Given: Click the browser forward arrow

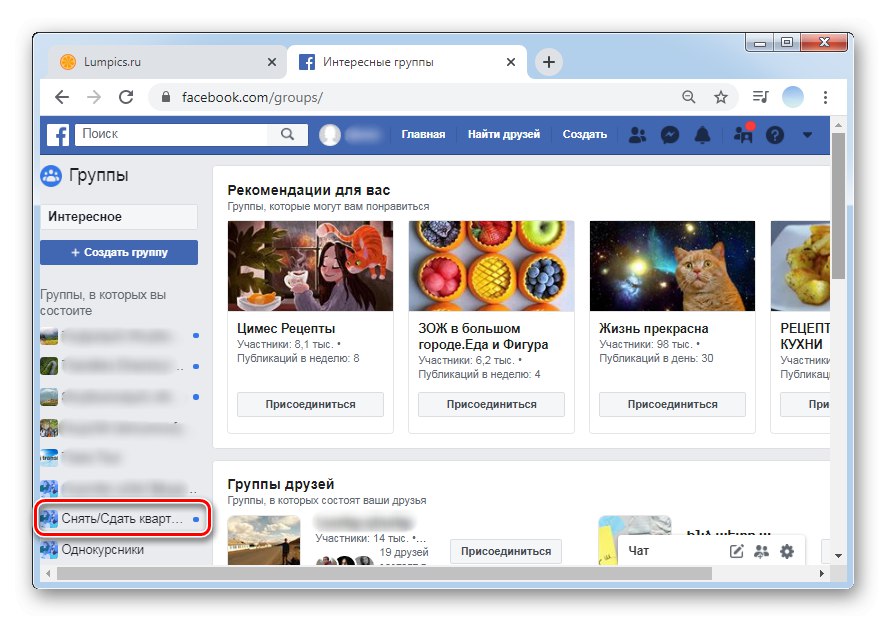Looking at the screenshot, I should (x=94, y=97).
